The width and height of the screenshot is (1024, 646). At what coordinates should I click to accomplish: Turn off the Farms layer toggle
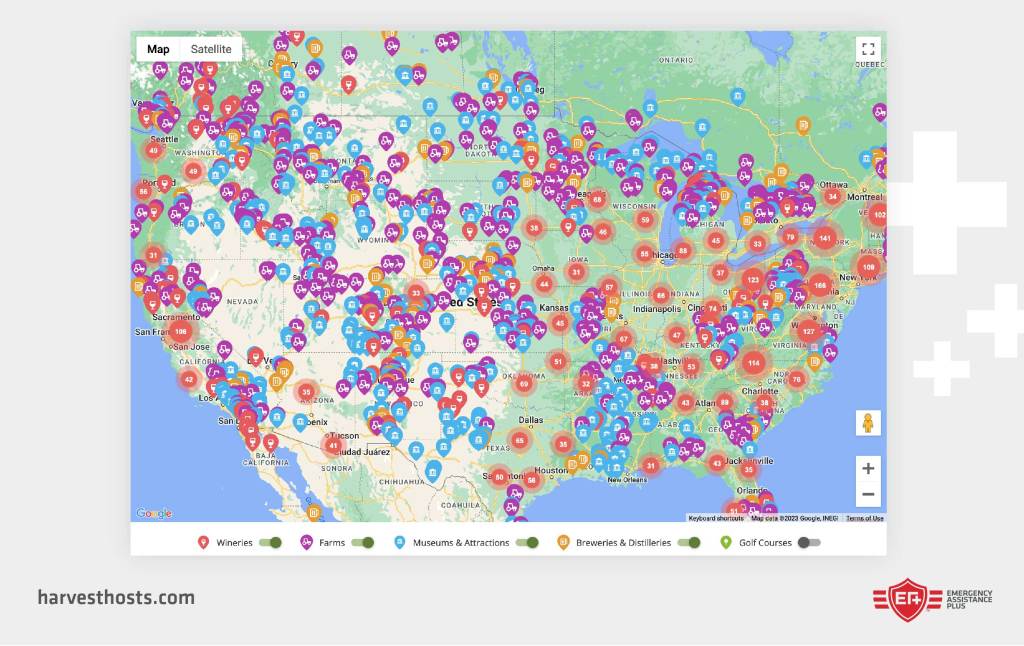362,543
